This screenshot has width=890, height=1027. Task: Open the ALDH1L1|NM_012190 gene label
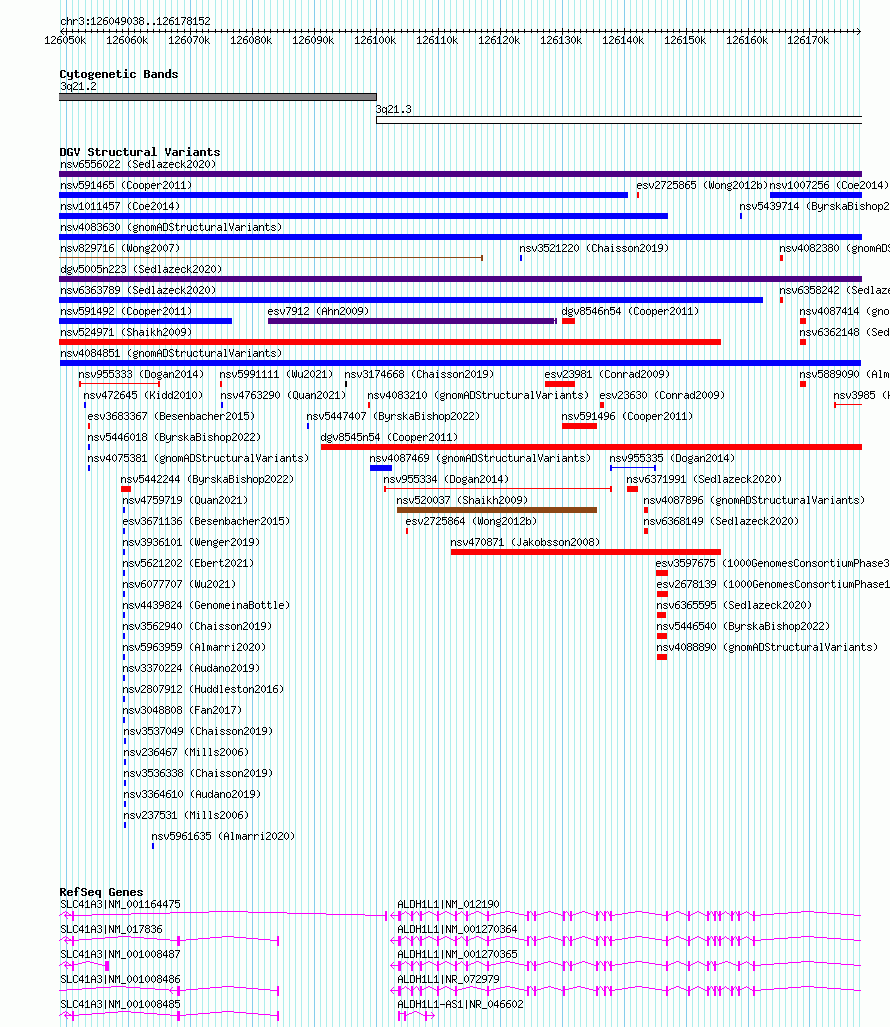coord(449,905)
